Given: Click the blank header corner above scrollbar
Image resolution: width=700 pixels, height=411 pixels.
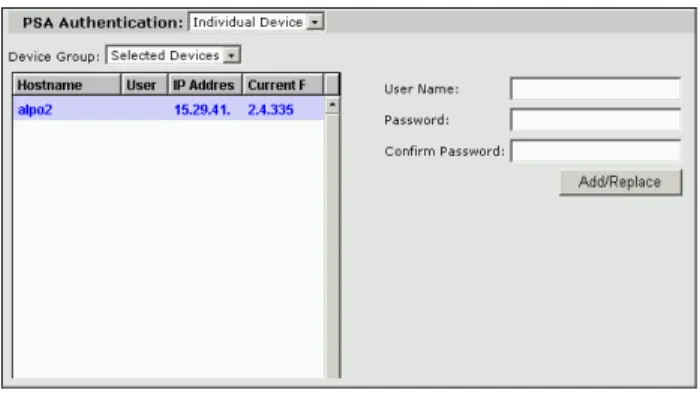Looking at the screenshot, I should (332, 85).
